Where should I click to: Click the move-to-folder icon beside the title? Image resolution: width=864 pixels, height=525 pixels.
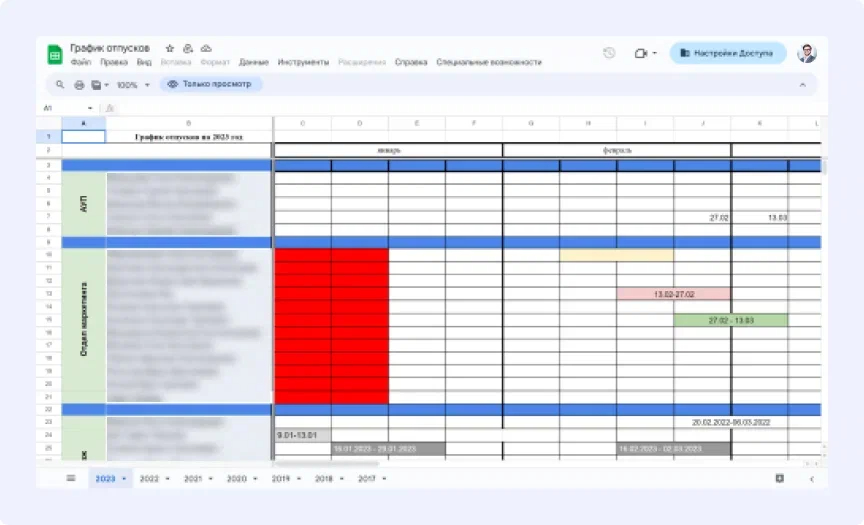tap(188, 48)
